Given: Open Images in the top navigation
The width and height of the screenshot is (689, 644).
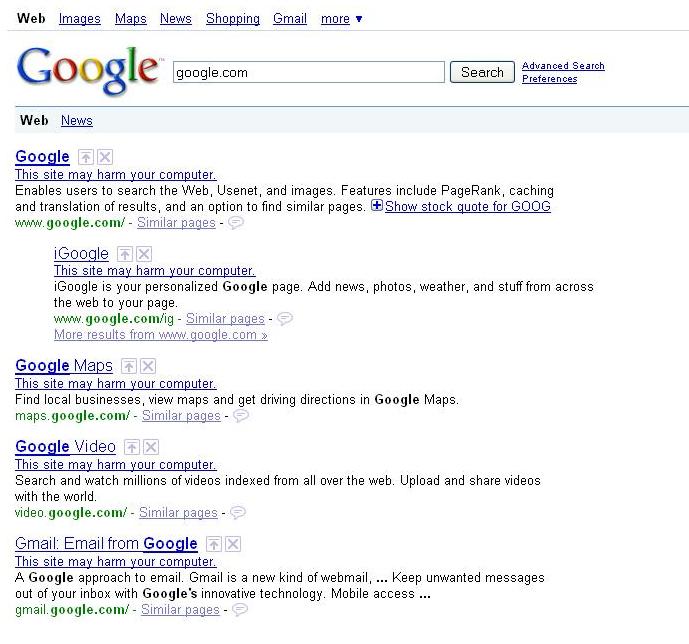Looking at the screenshot, I should (80, 19).
